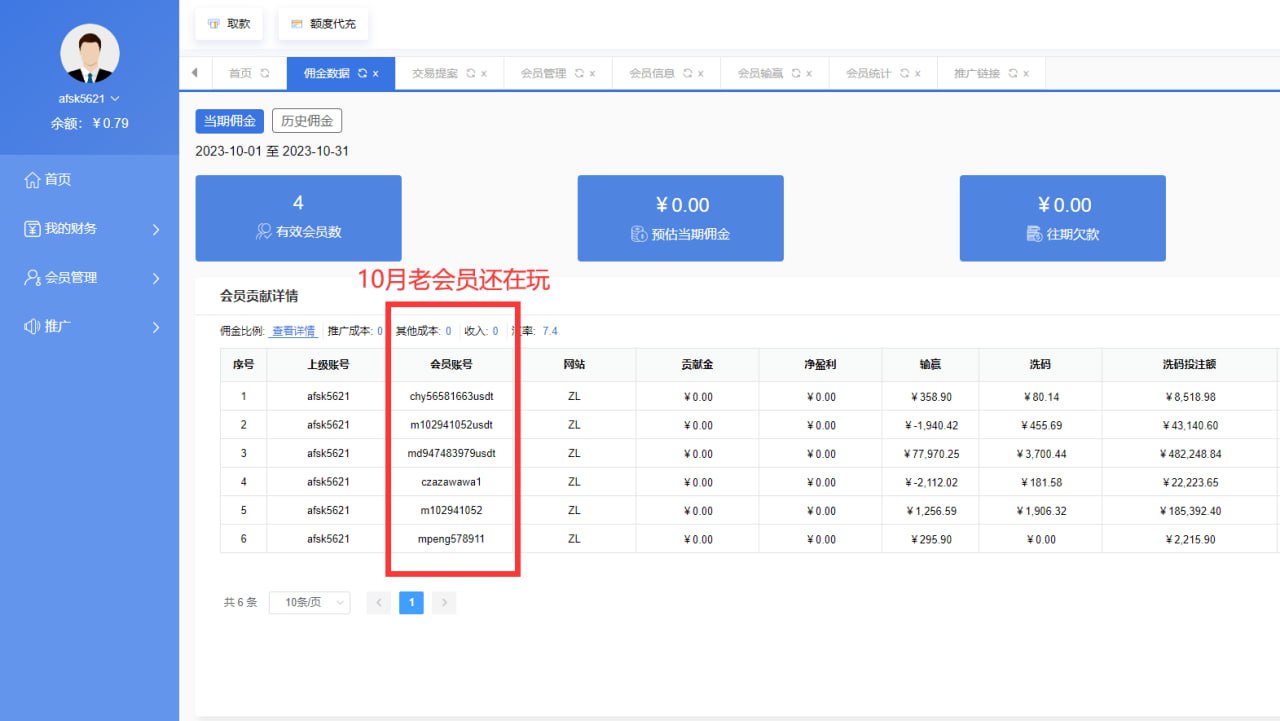
Task: Click the refresh icon on 佣金数据 tab
Action: (x=362, y=74)
